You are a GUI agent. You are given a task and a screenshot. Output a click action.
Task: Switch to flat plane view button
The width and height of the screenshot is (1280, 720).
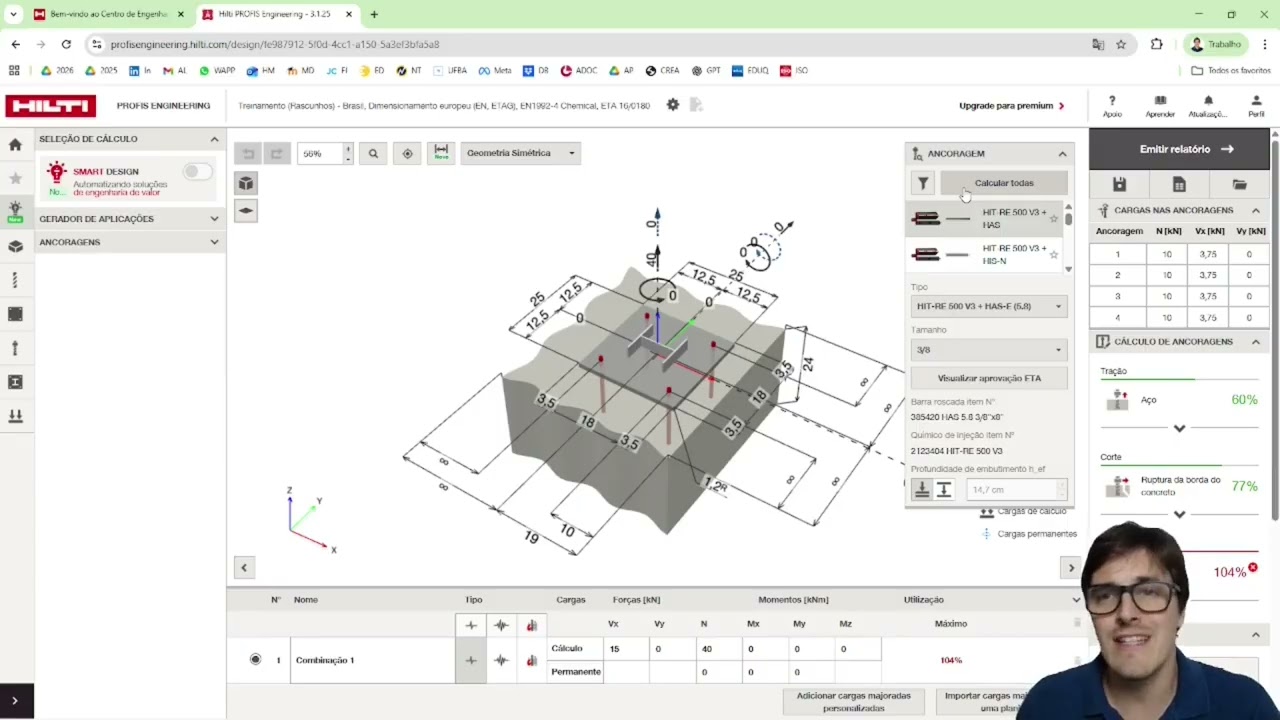pyautogui.click(x=246, y=210)
